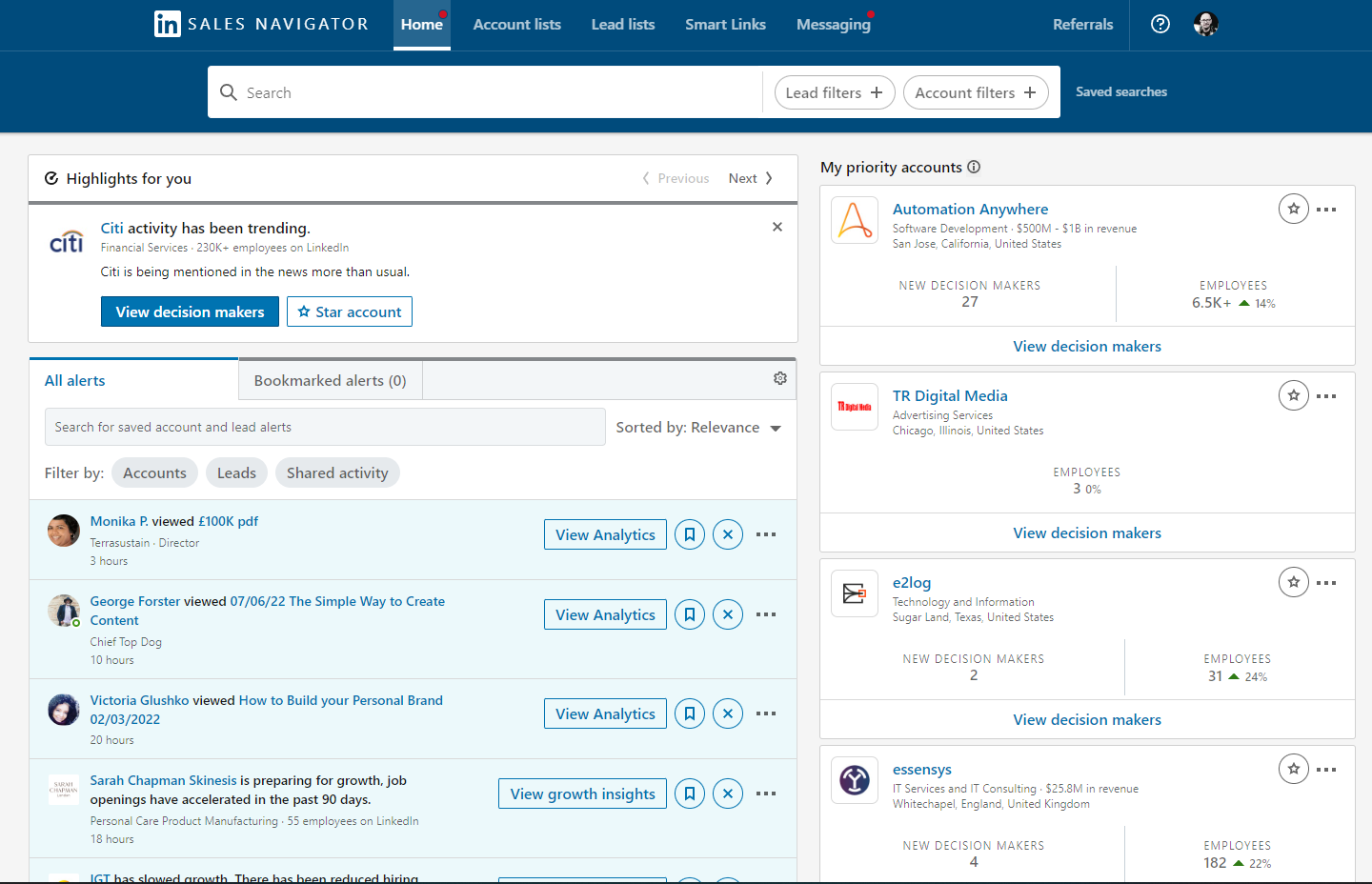View decision makers for Automation Anywhere
This screenshot has width=1372, height=884.
(1087, 346)
